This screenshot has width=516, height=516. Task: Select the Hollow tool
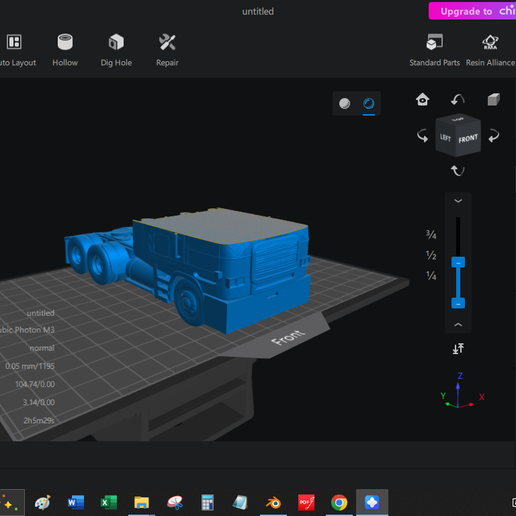(65, 50)
